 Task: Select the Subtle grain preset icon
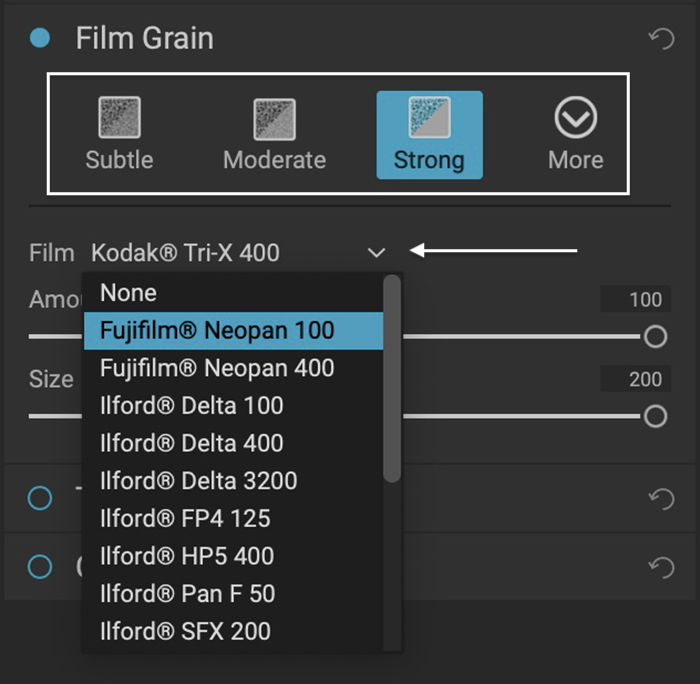pos(119,119)
